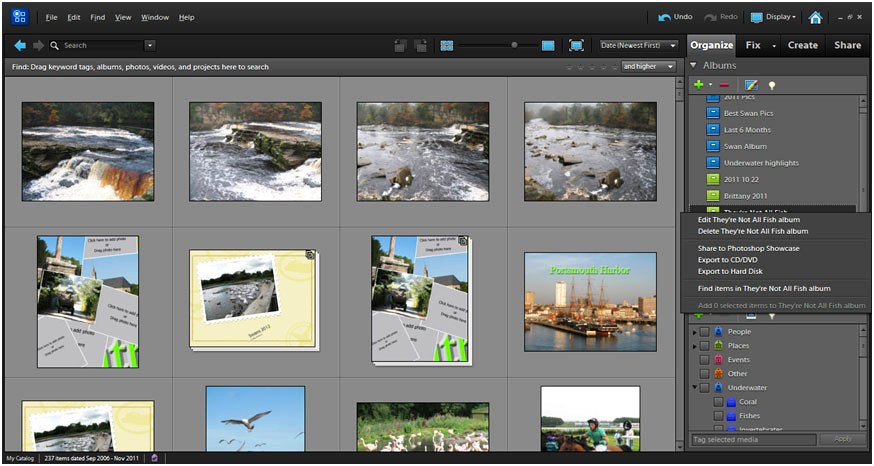Viewport: 874px width, 466px height.
Task: Check the Coral tag checkbox
Action: coord(718,401)
